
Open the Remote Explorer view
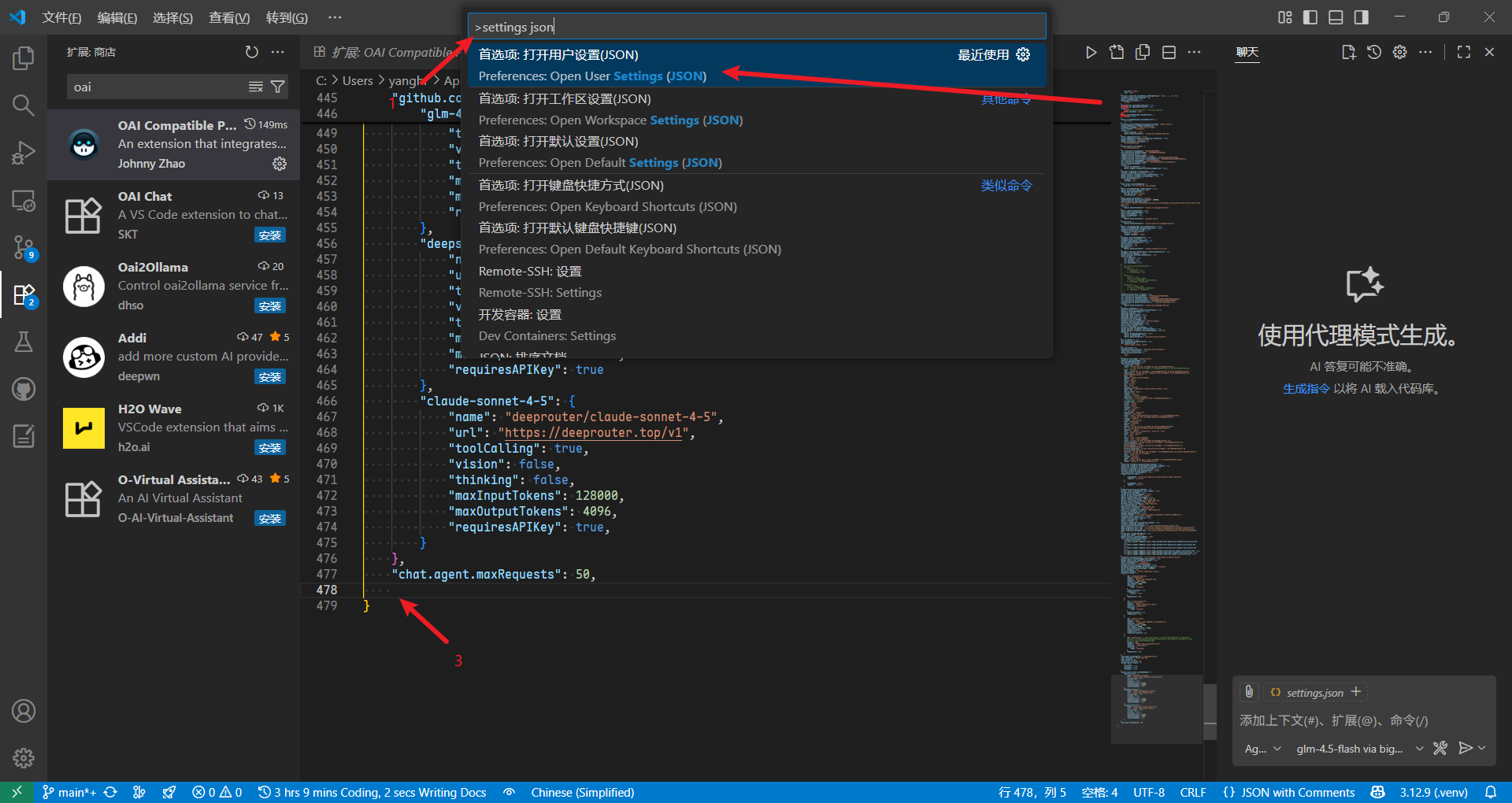[24, 201]
